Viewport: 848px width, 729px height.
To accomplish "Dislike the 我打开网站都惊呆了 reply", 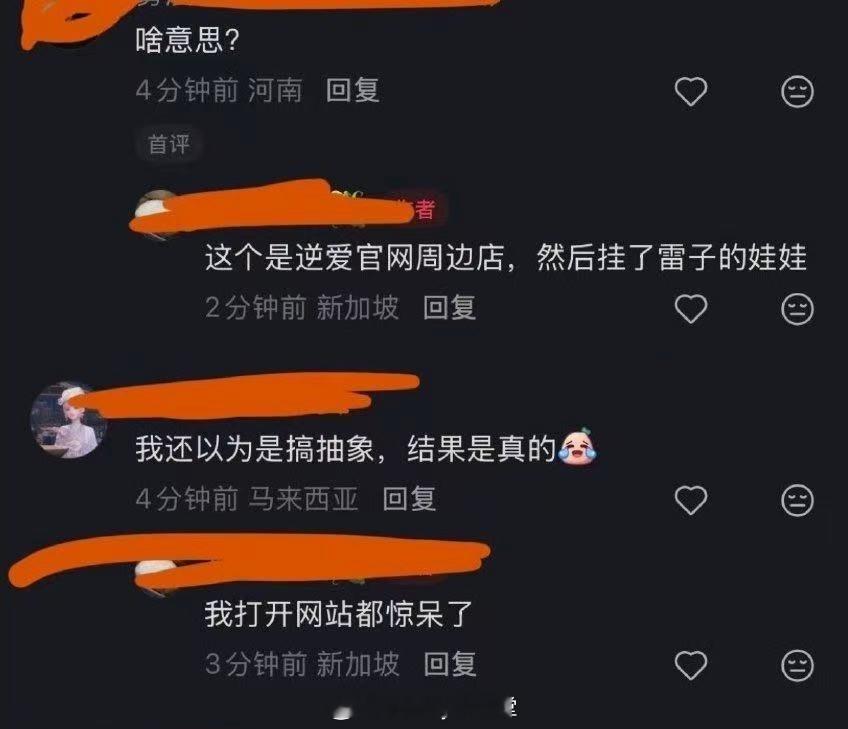I will click(x=797, y=665).
